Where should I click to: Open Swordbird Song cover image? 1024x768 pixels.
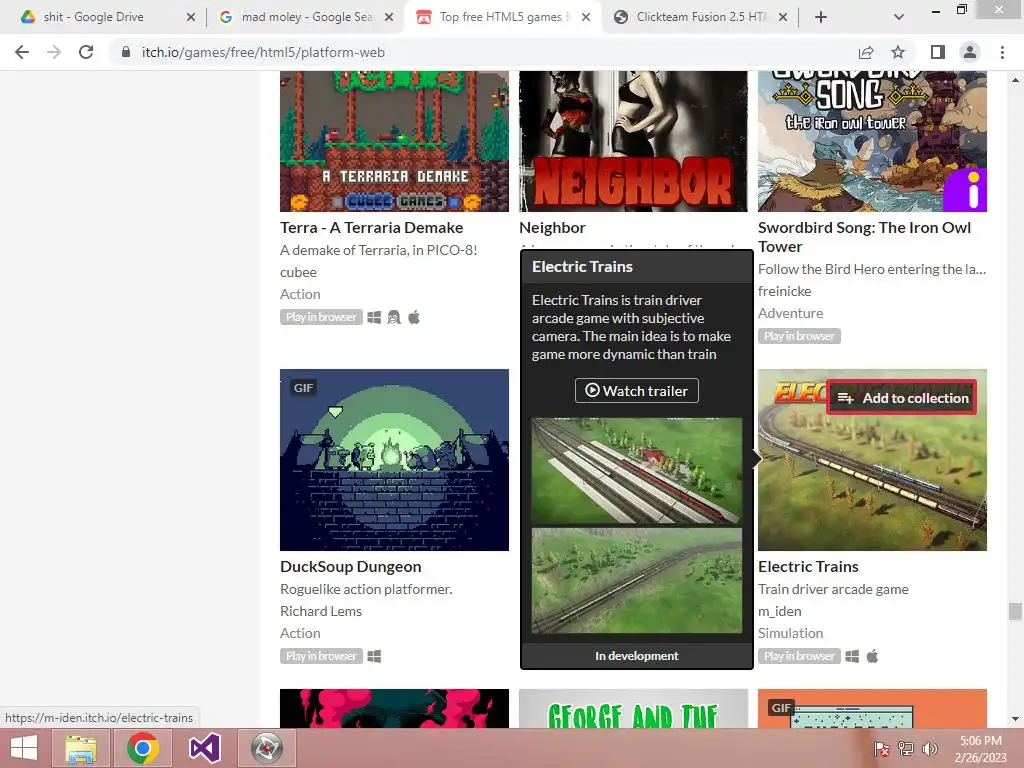[x=872, y=141]
